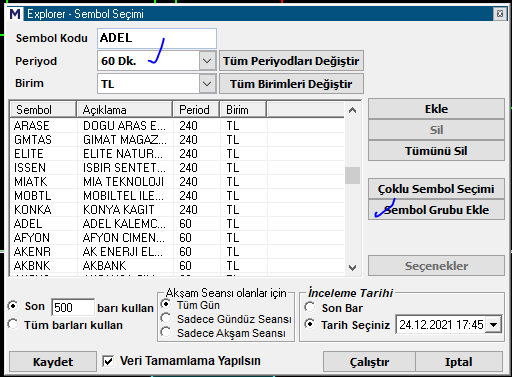Expand the Tarih Seçiniz date picker arrow

493,325
